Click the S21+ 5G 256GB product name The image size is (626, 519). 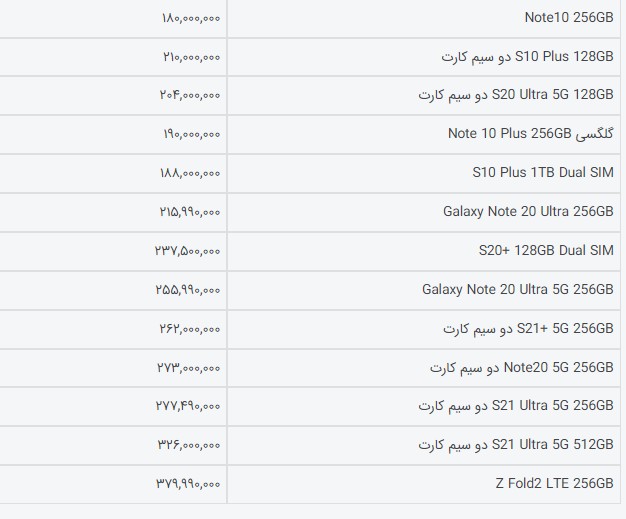pyautogui.click(x=528, y=328)
